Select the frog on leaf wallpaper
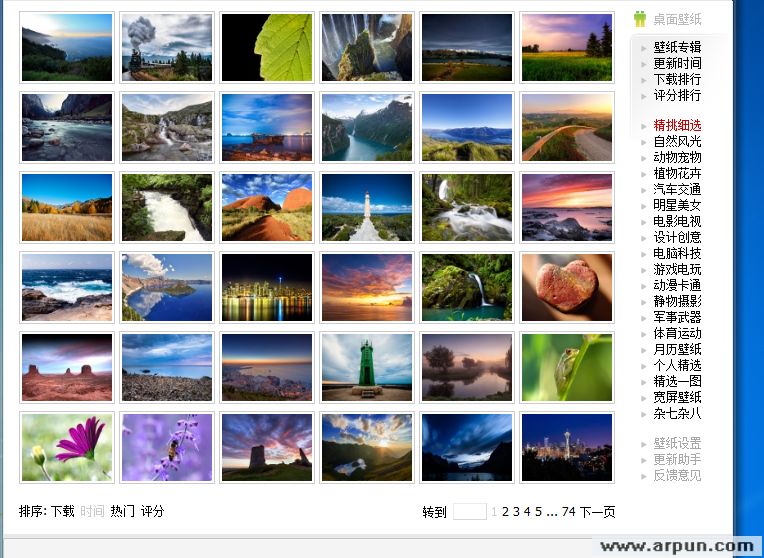This screenshot has height=558, width=764. pyautogui.click(x=567, y=367)
